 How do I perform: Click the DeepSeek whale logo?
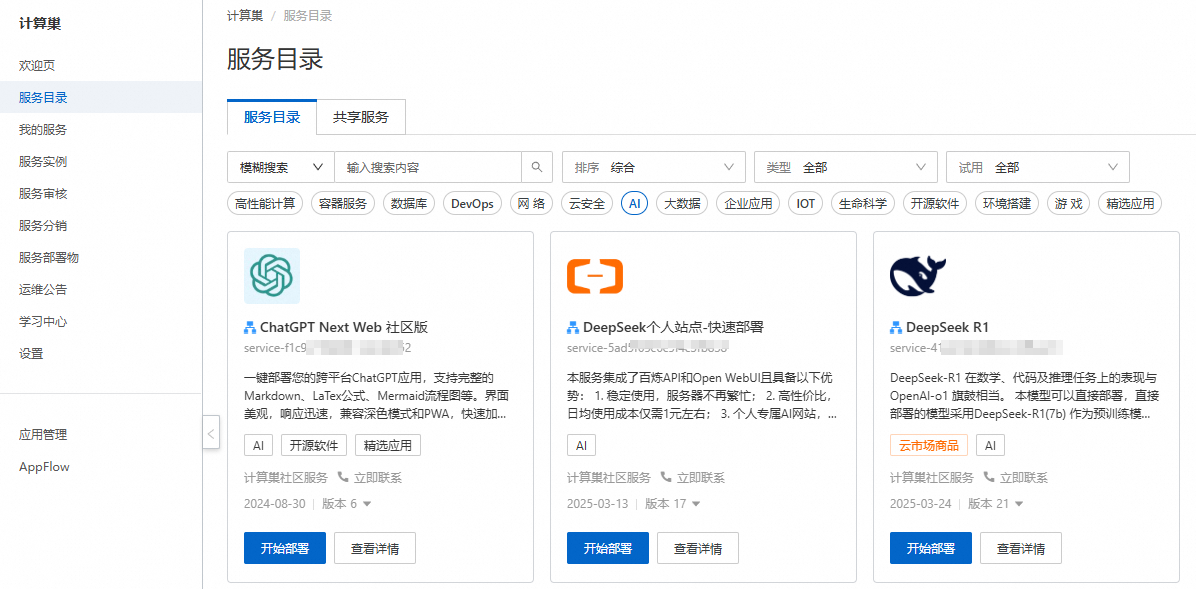tap(918, 276)
